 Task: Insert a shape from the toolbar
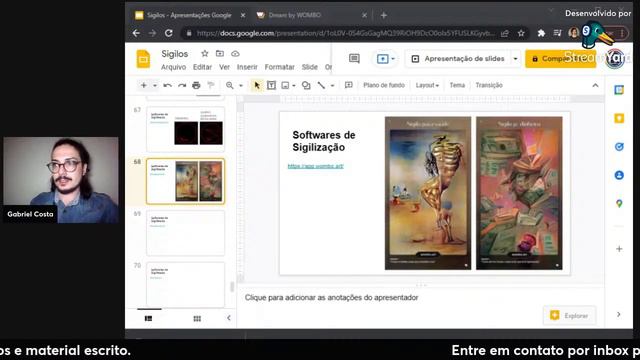click(x=306, y=85)
